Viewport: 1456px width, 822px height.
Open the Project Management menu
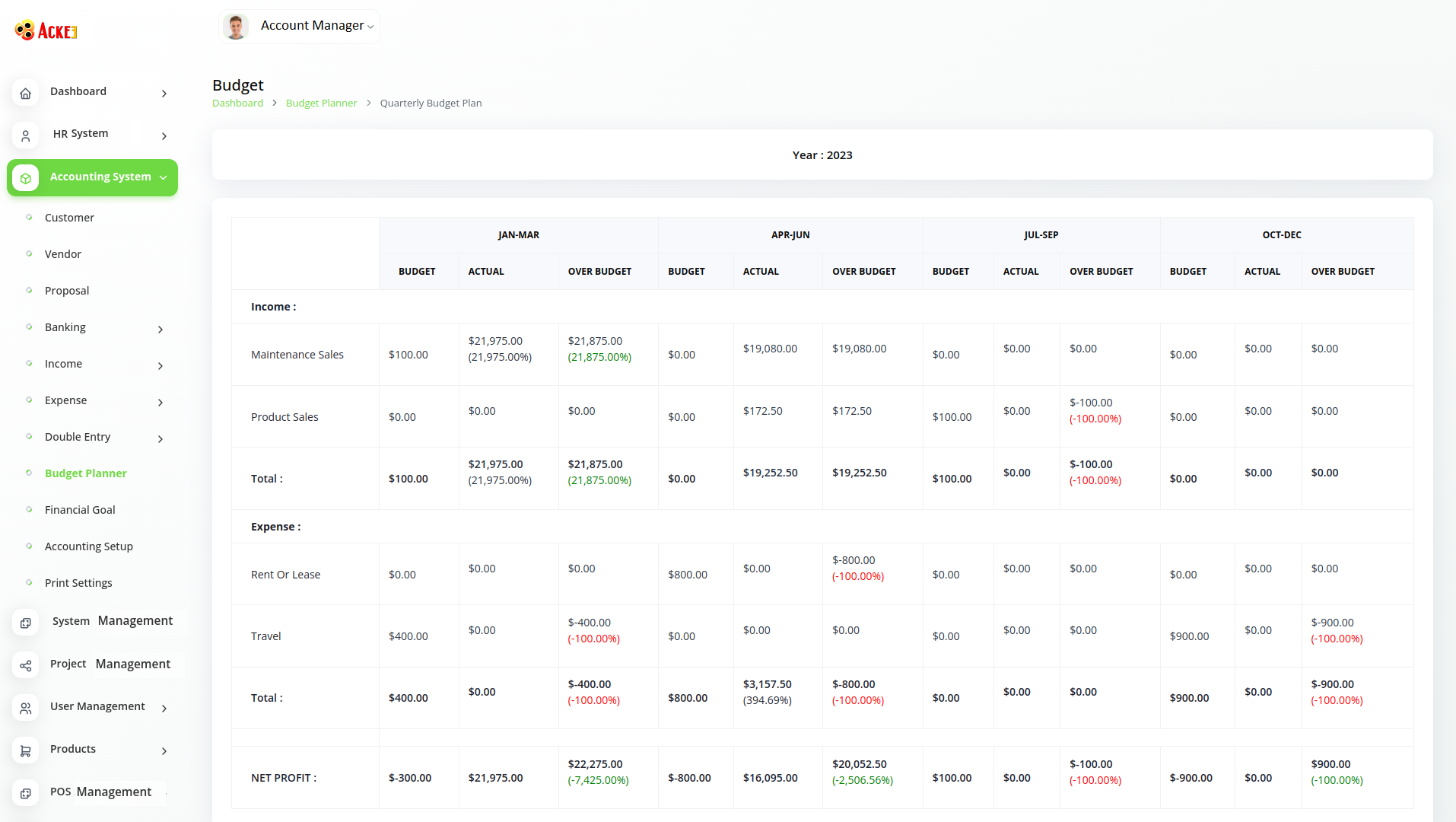tap(110, 664)
